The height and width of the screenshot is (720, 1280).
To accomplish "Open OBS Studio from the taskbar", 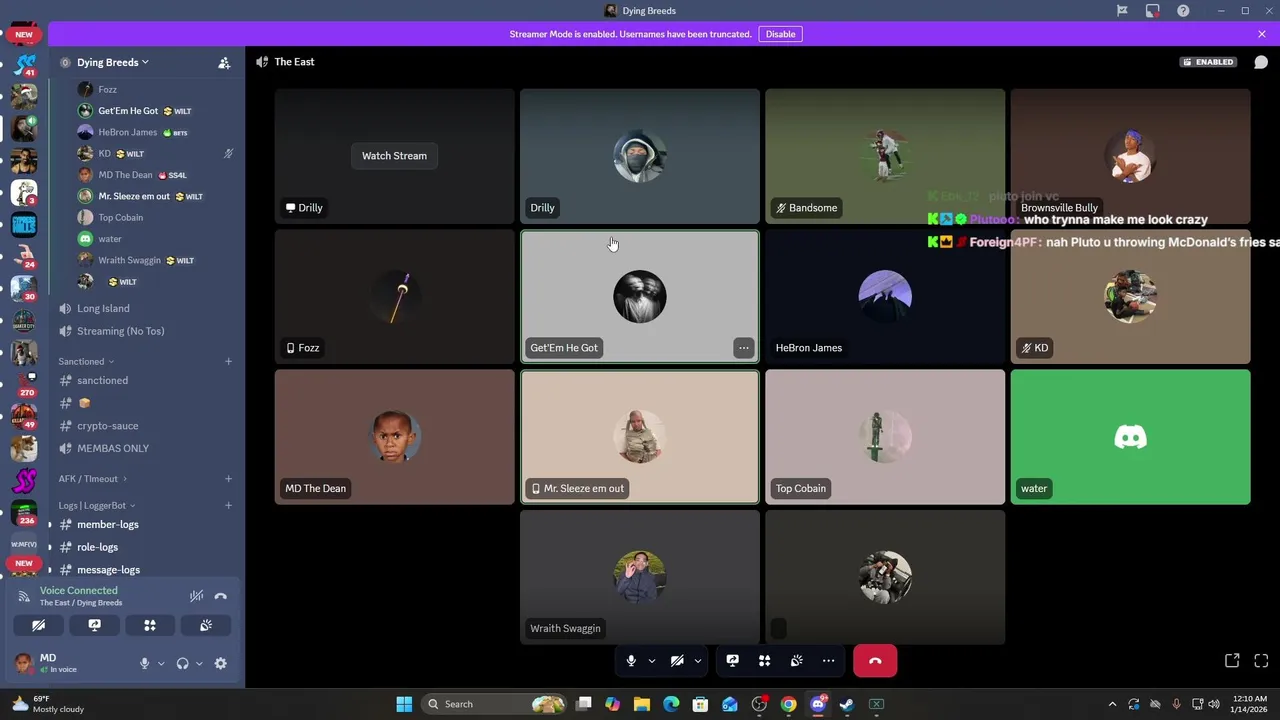I will click(759, 704).
